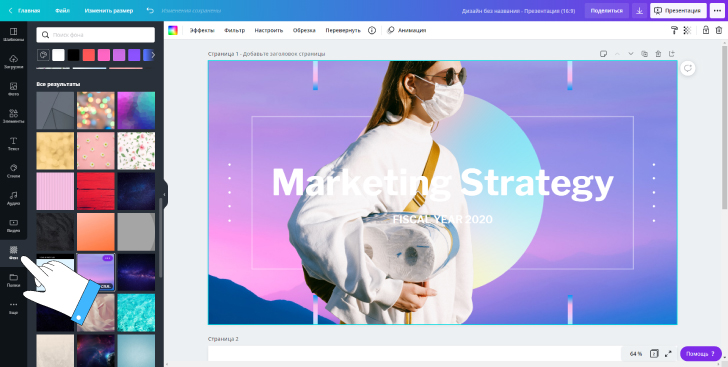Toggle the lock icon in top toolbar

point(706,30)
